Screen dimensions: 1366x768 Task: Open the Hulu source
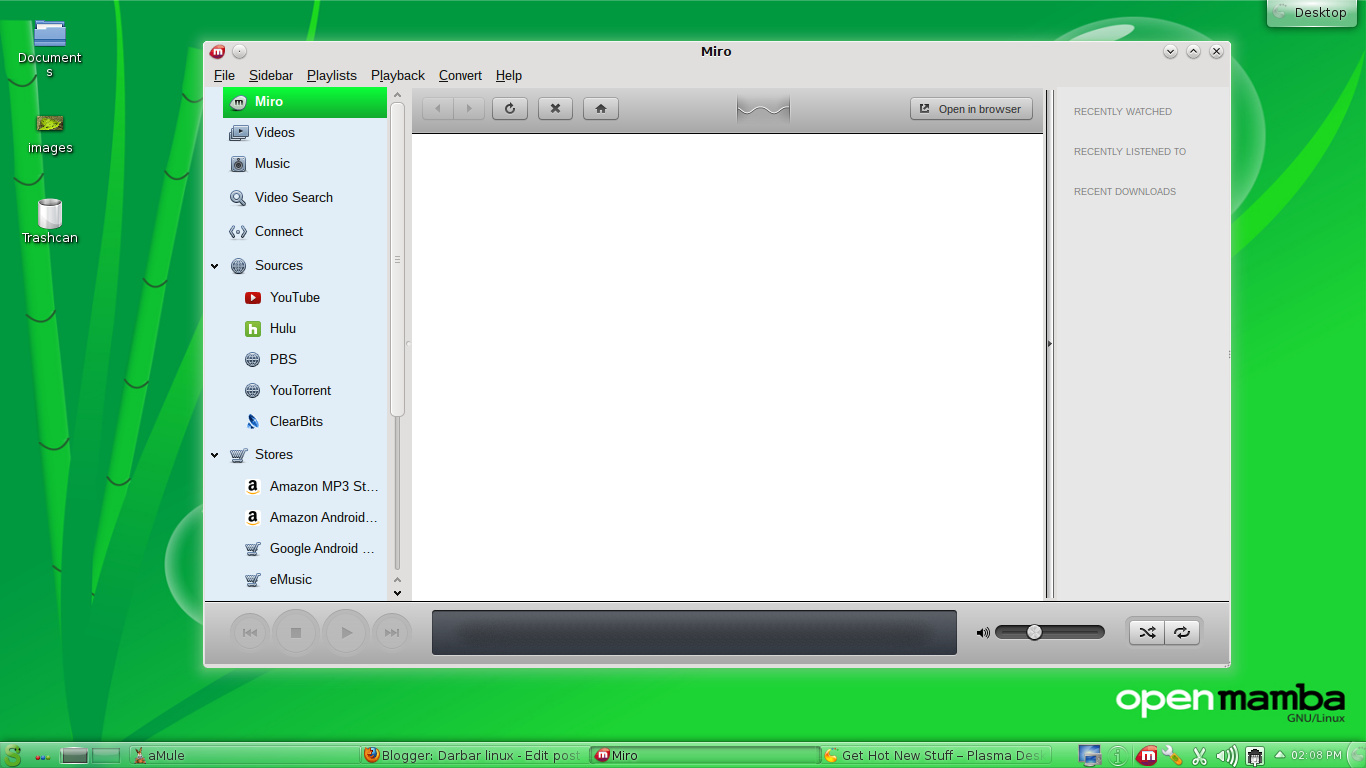coord(283,328)
